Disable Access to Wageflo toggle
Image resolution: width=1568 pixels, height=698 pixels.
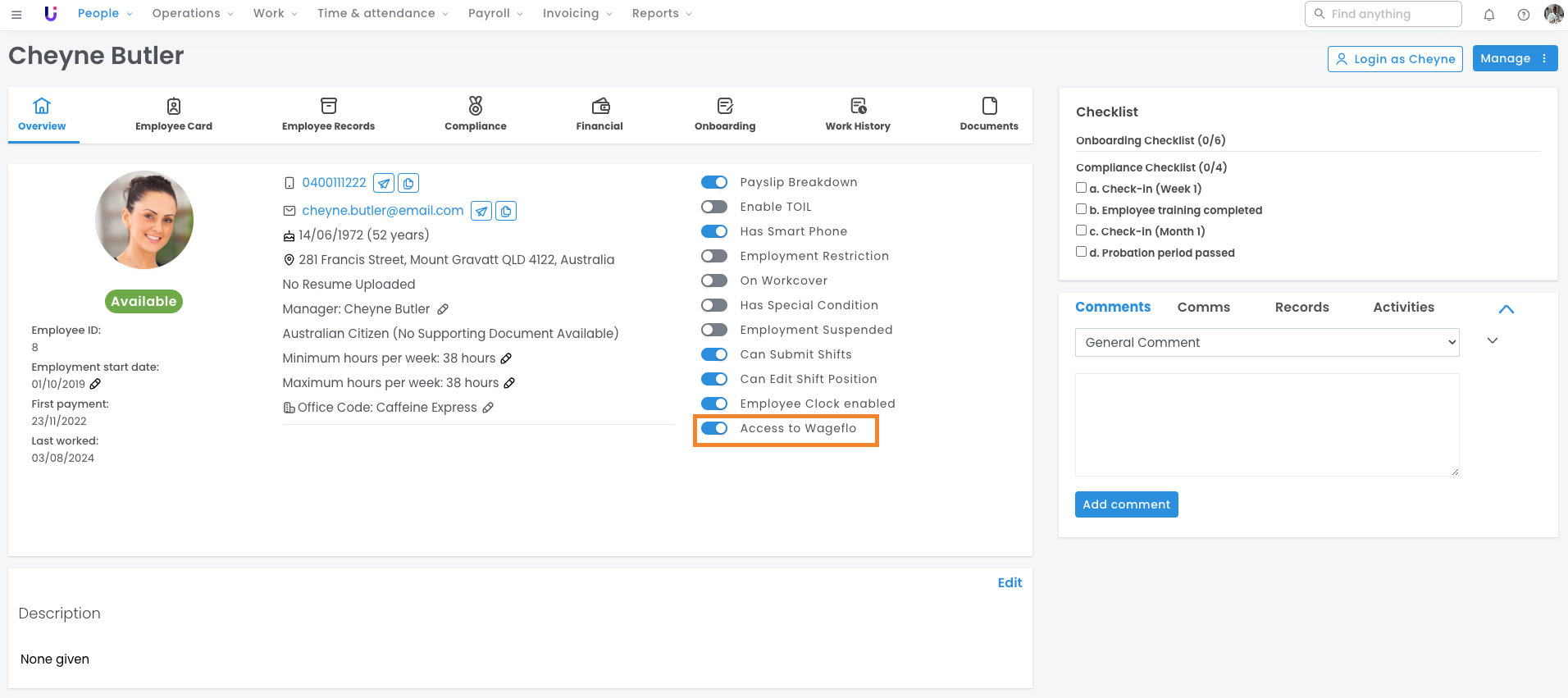click(714, 428)
